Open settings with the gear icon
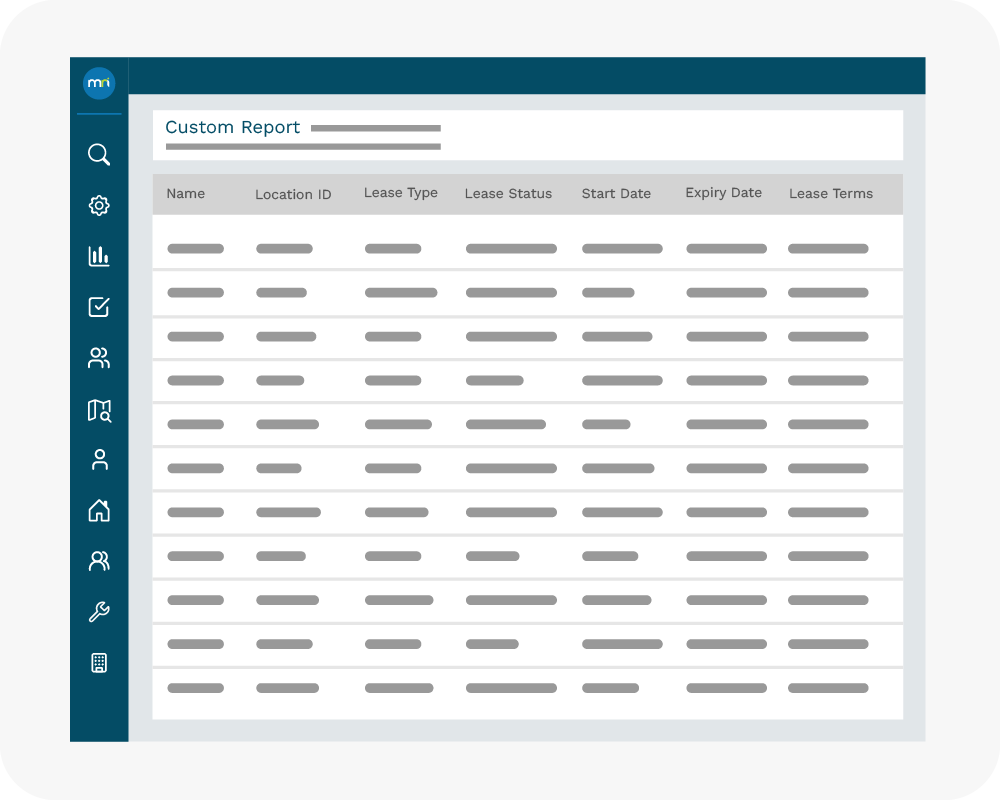 pyautogui.click(x=99, y=206)
